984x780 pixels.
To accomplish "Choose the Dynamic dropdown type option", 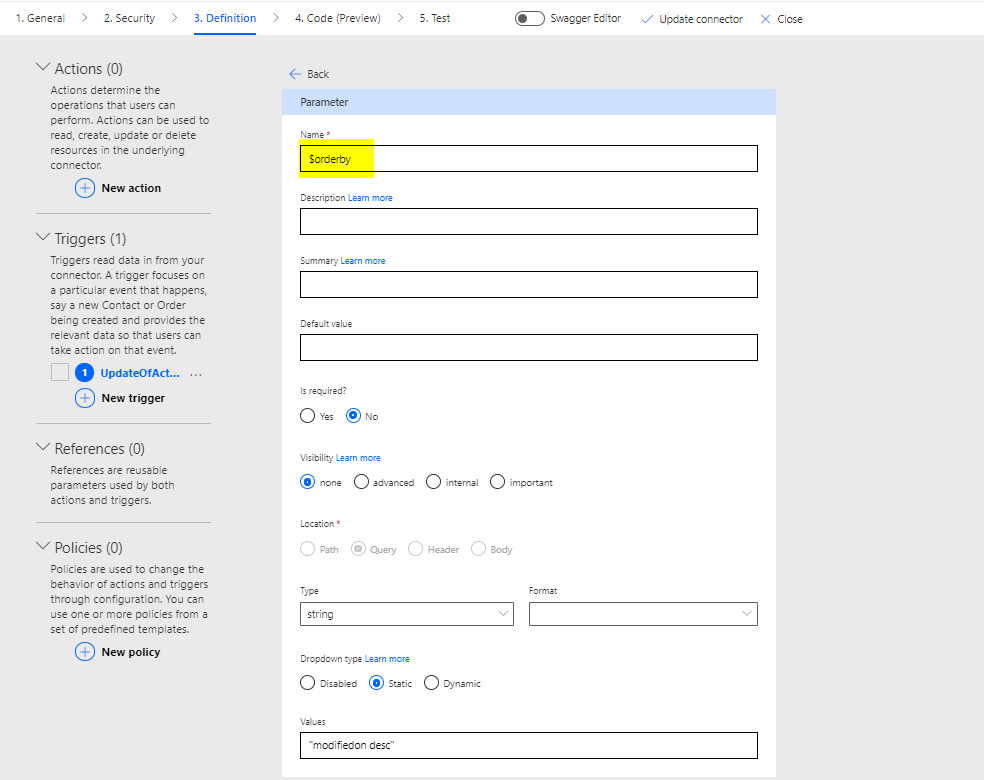I will click(431, 683).
